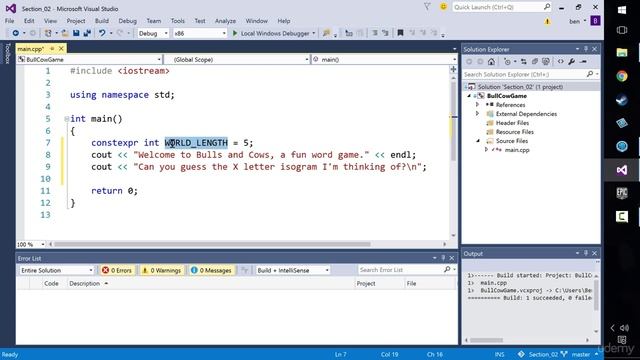Click the Find in Files toolbar icon
This screenshot has width=640, height=360.
pos(326,33)
